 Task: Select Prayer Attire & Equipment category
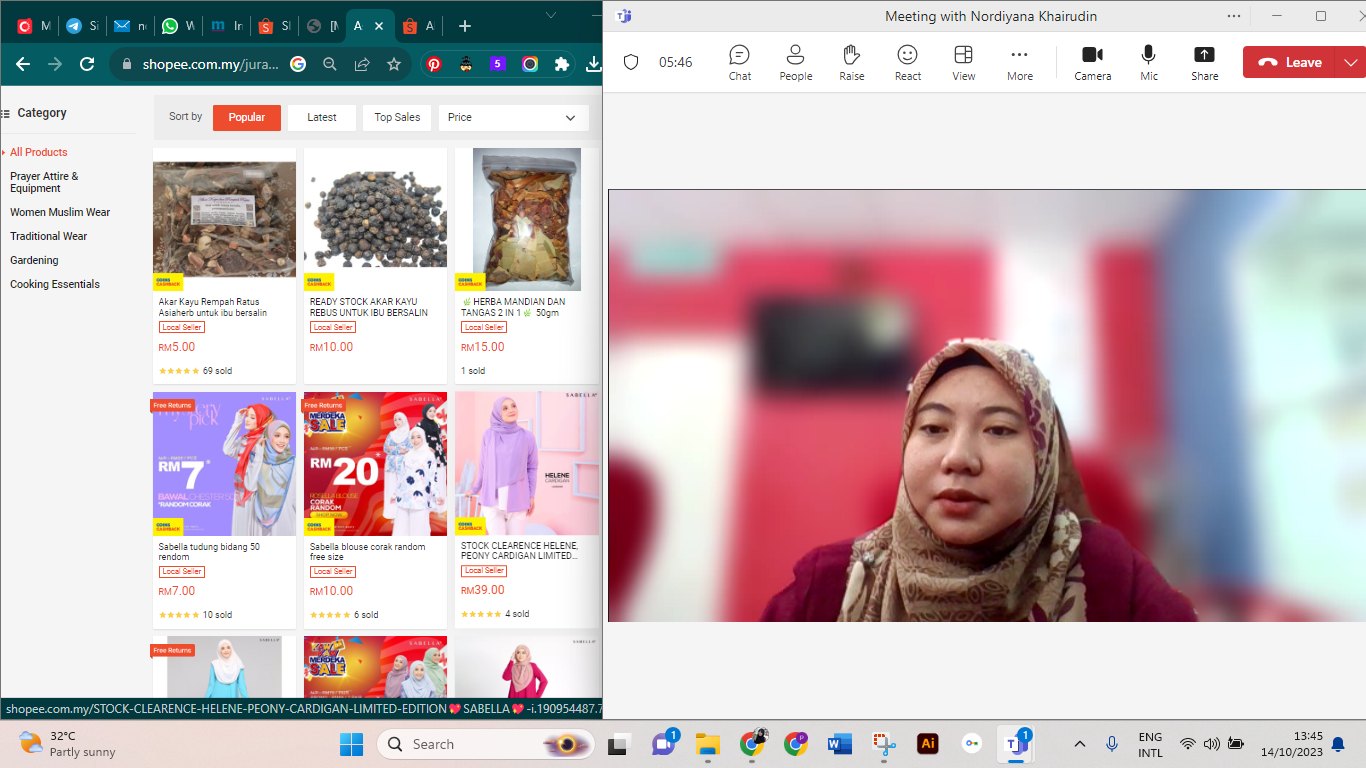click(x=44, y=182)
